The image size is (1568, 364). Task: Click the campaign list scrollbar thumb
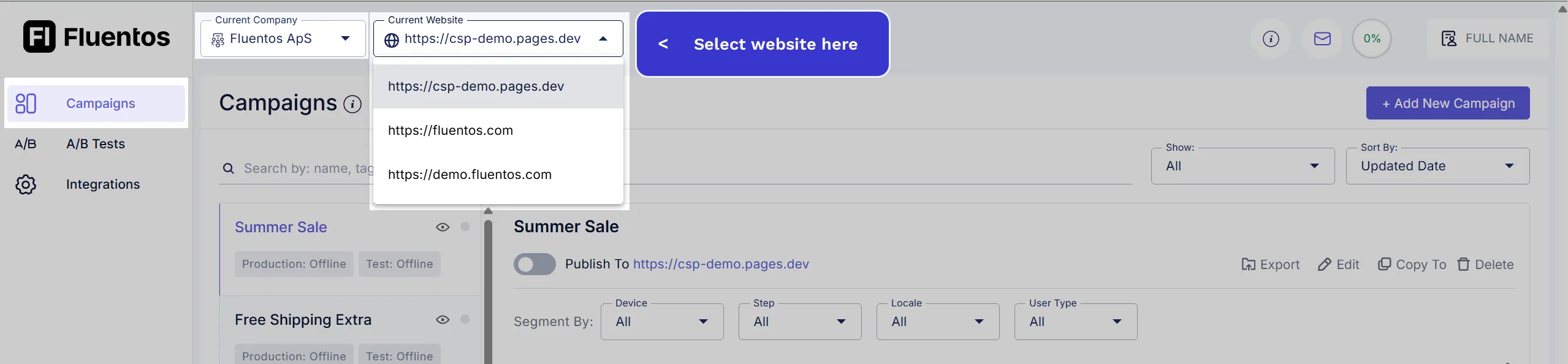tap(489, 292)
